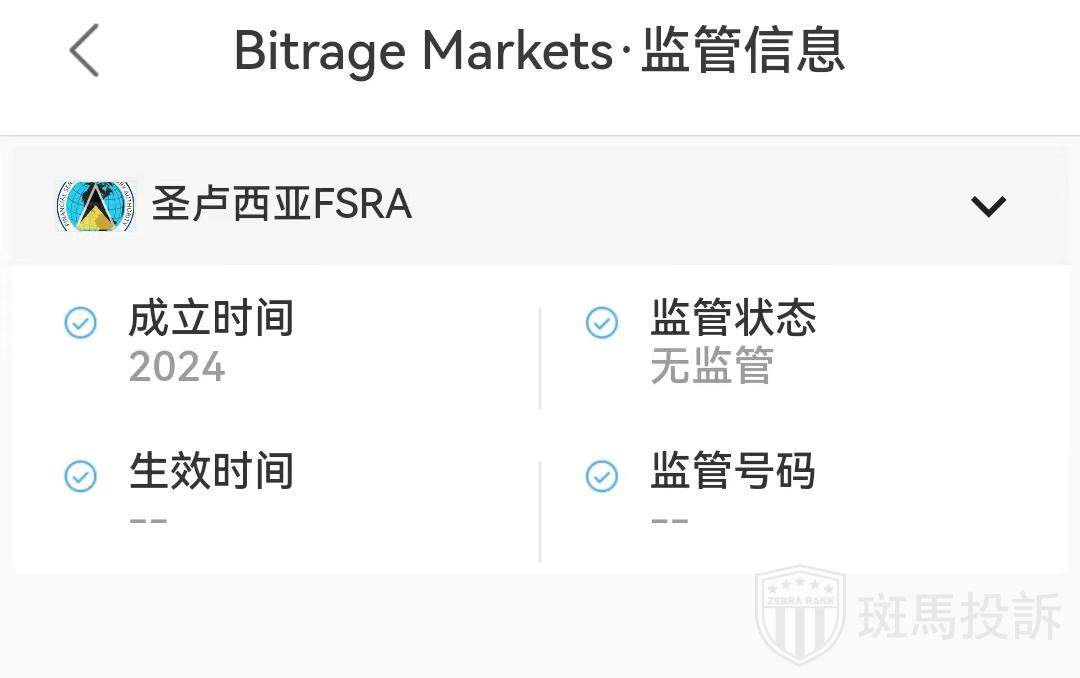
Task: Click the empty value under 监管号码
Action: tap(670, 521)
